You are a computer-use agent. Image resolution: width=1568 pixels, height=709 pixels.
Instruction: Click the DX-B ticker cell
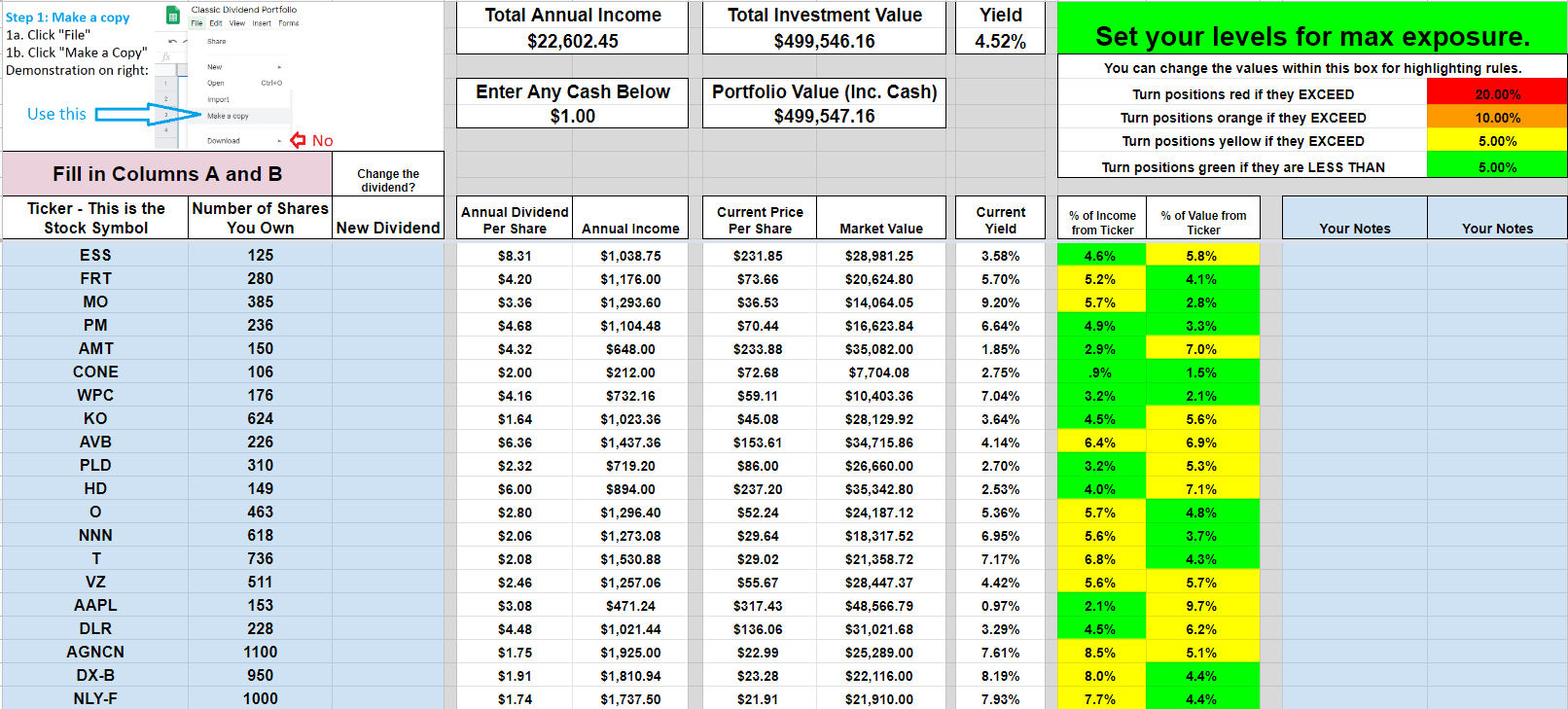[95, 675]
